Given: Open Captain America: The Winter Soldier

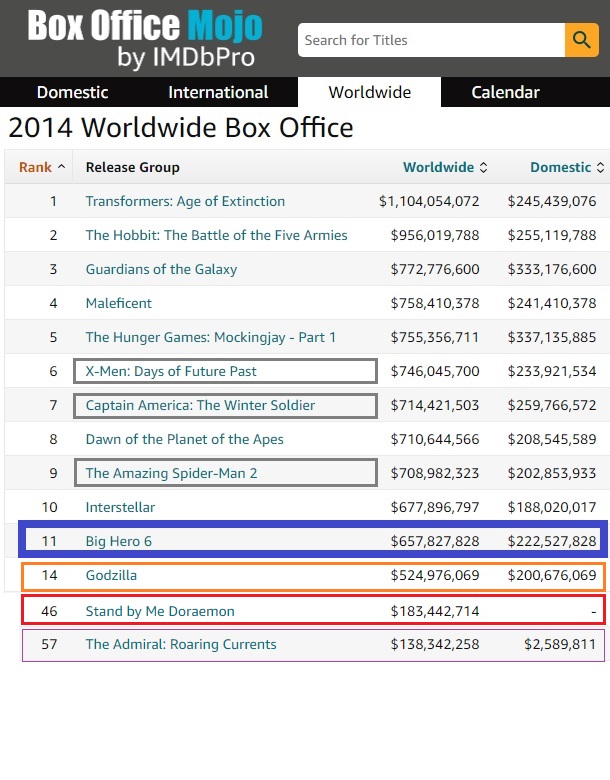Looking at the screenshot, I should [200, 405].
